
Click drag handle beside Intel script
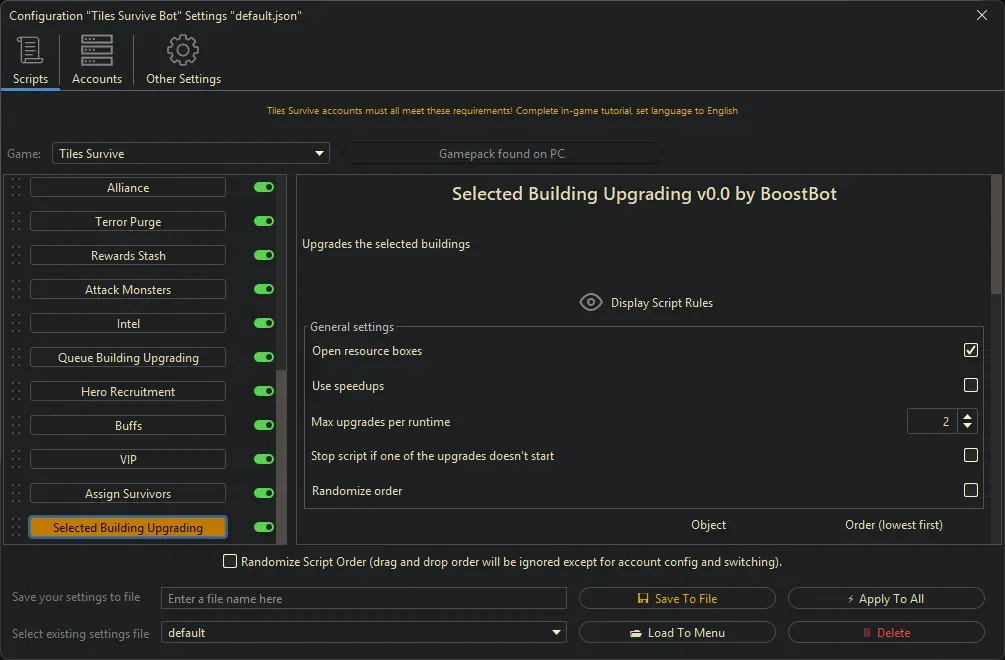pyautogui.click(x=15, y=324)
